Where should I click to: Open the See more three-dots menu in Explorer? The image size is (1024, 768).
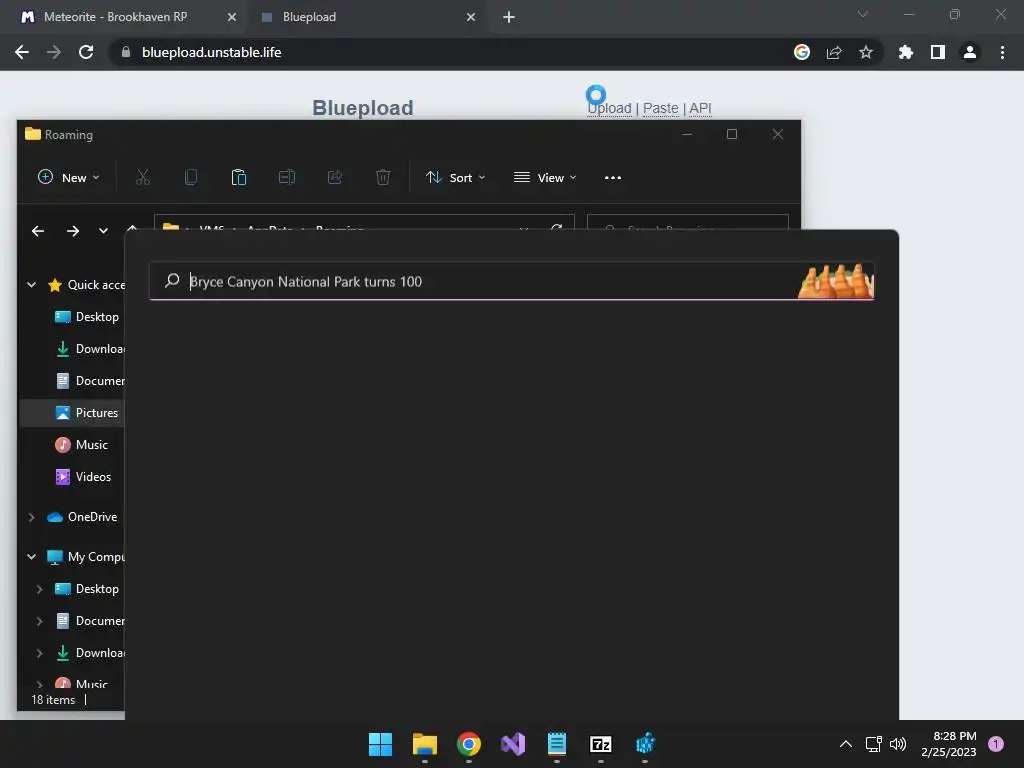coord(613,178)
